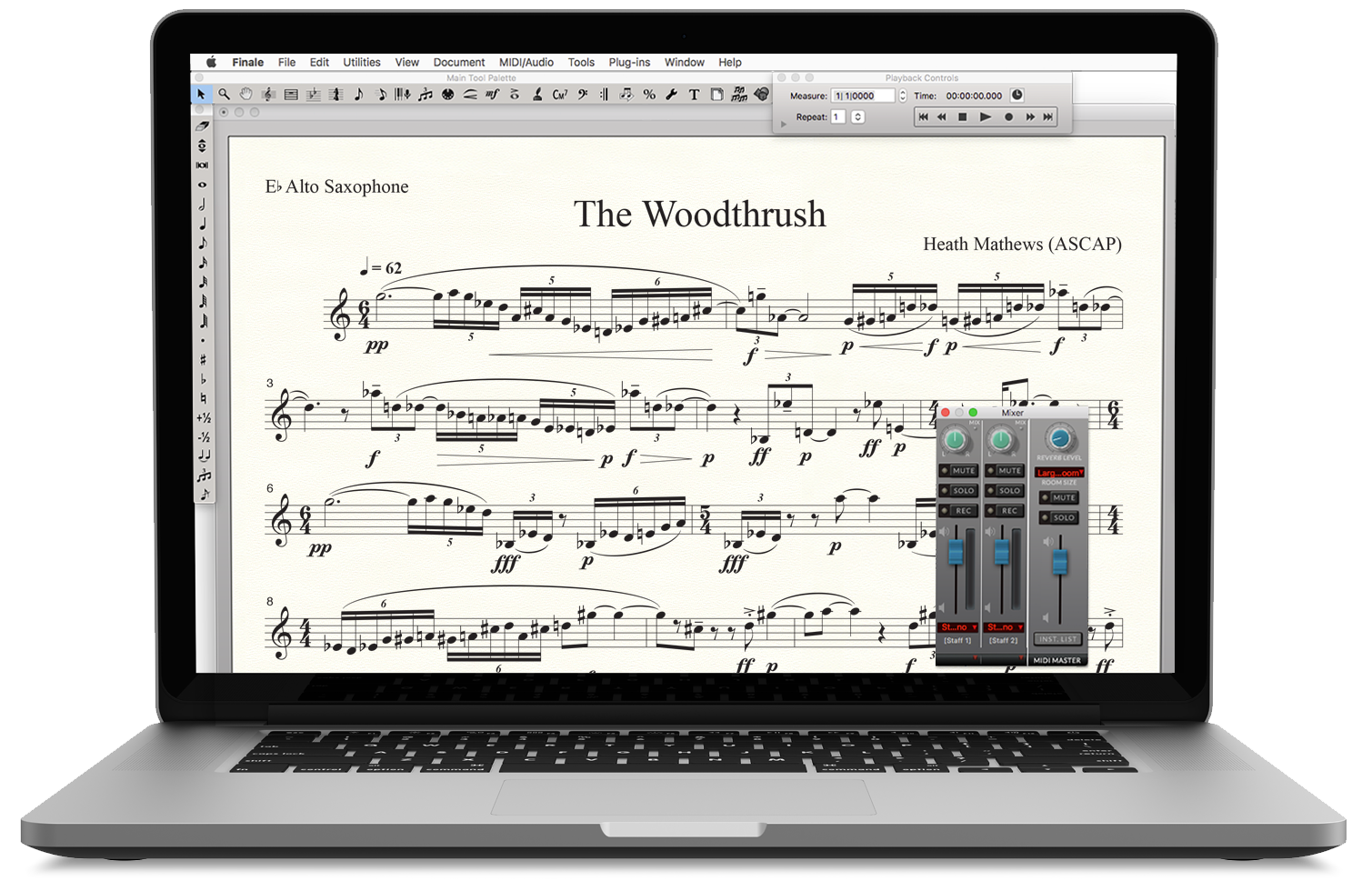Click the MIDI Master volume fader
This screenshot has width=1372, height=881.
[1059, 563]
